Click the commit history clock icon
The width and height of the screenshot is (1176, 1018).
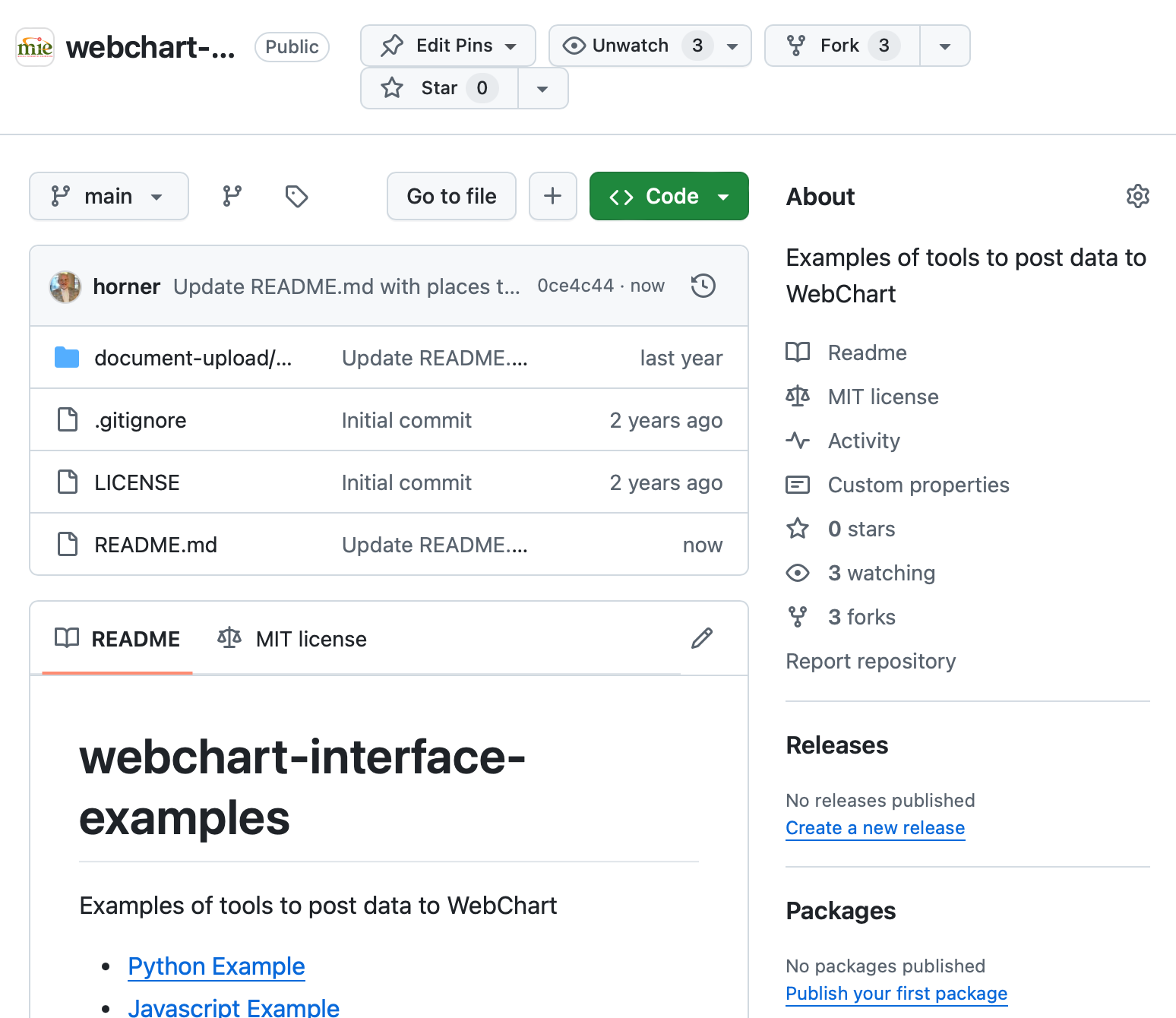(703, 286)
